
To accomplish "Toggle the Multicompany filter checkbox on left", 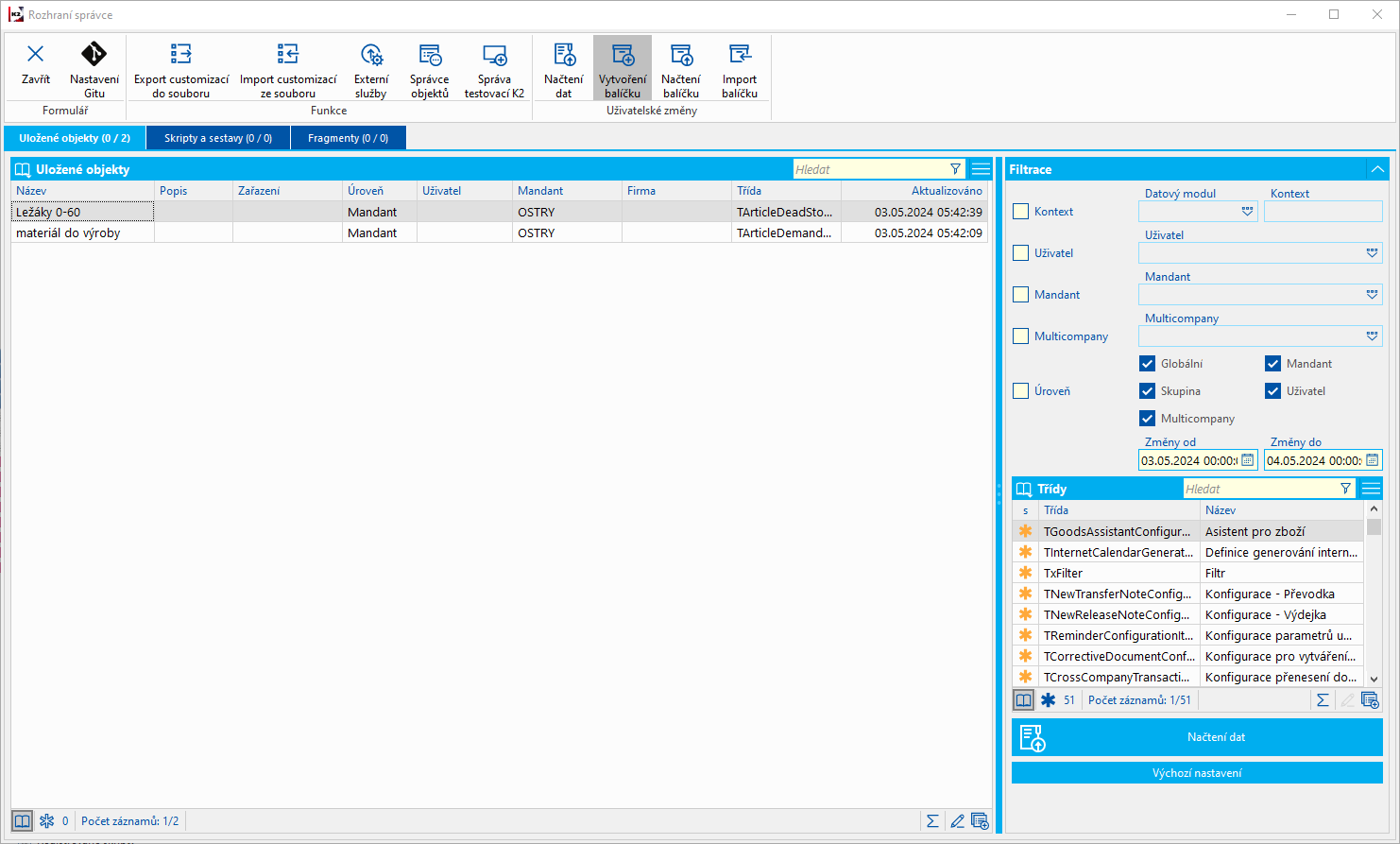I will 1020,336.
